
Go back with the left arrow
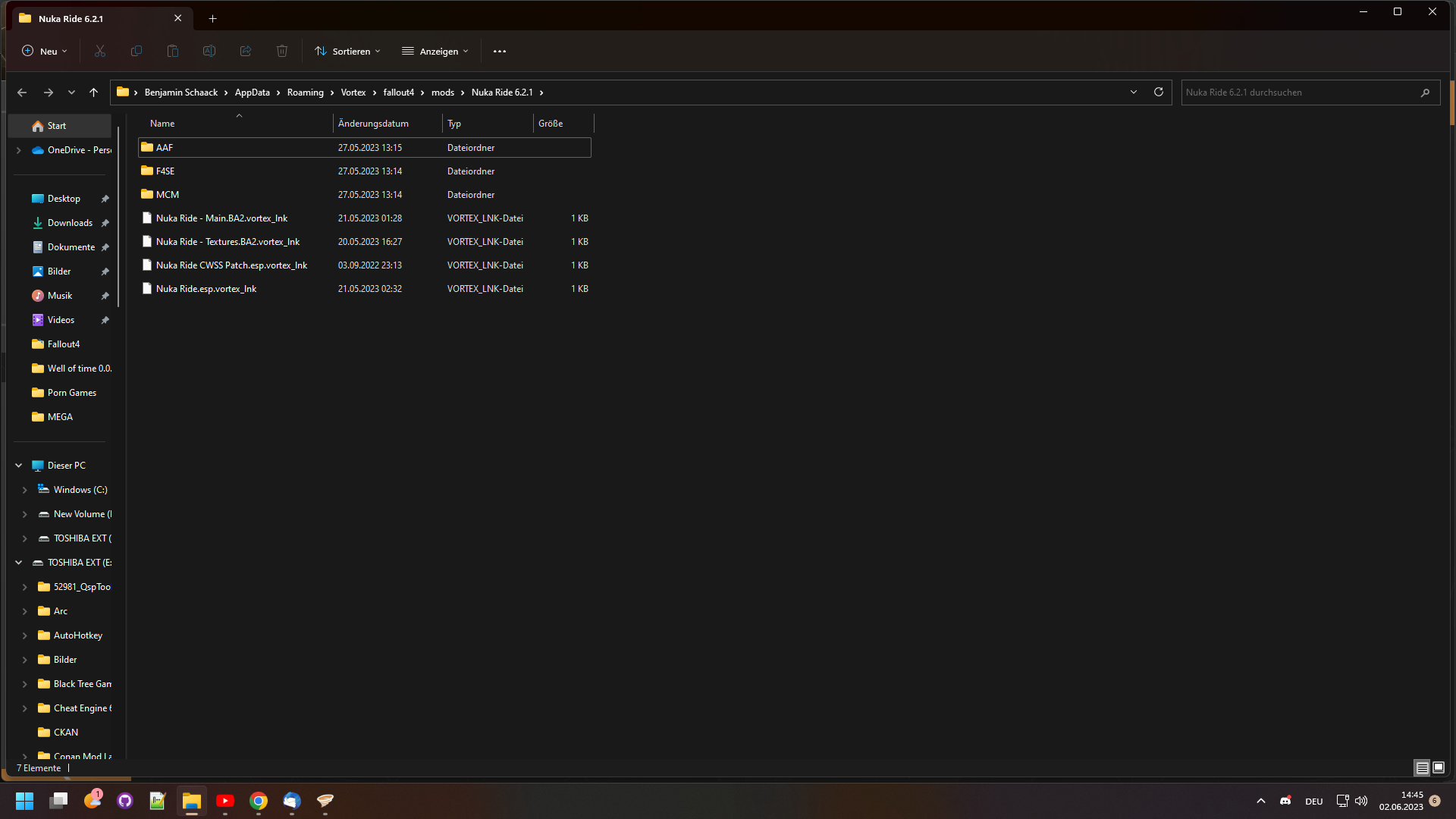click(x=22, y=93)
